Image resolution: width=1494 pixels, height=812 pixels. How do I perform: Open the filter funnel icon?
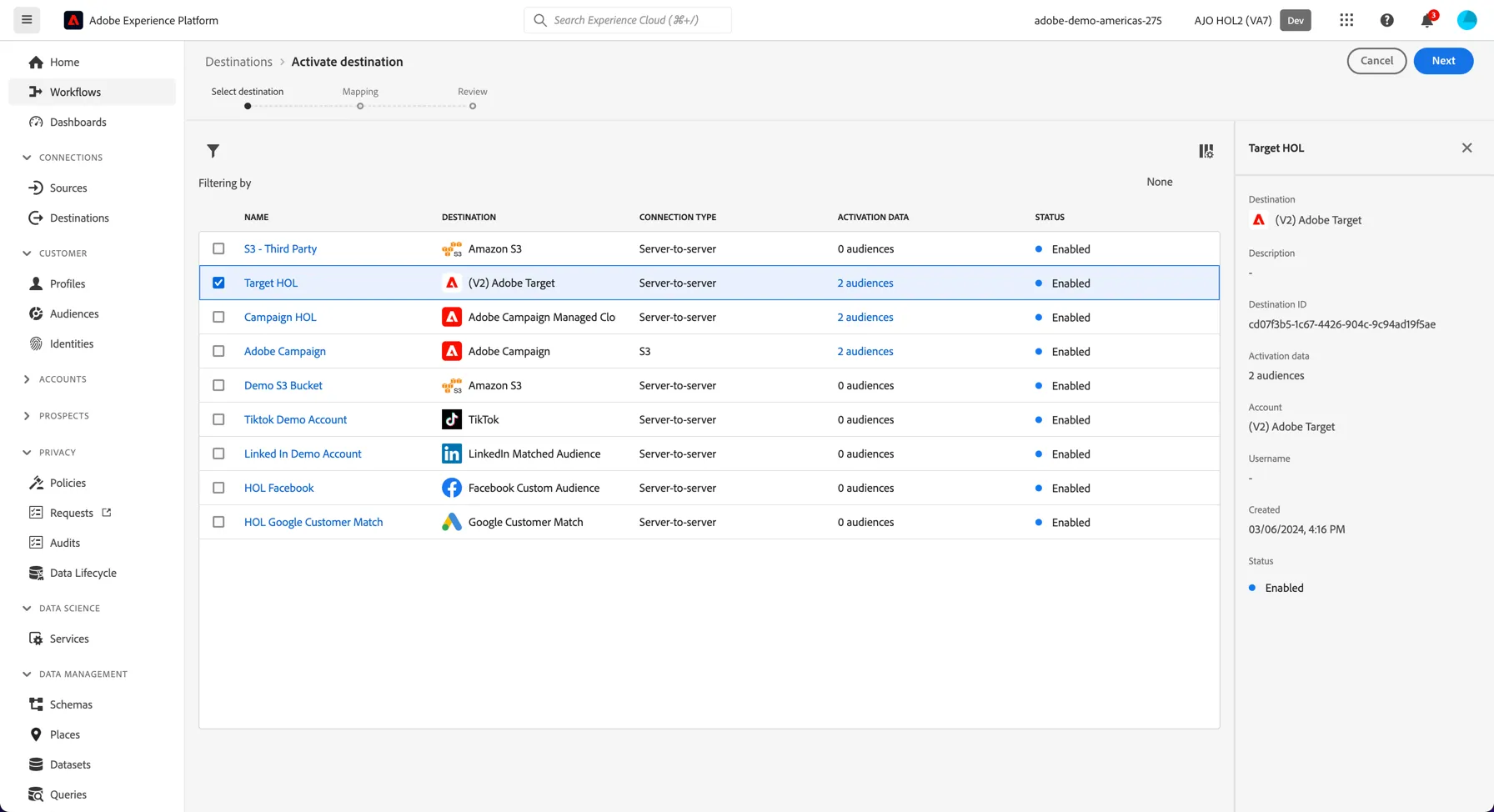[x=213, y=151]
